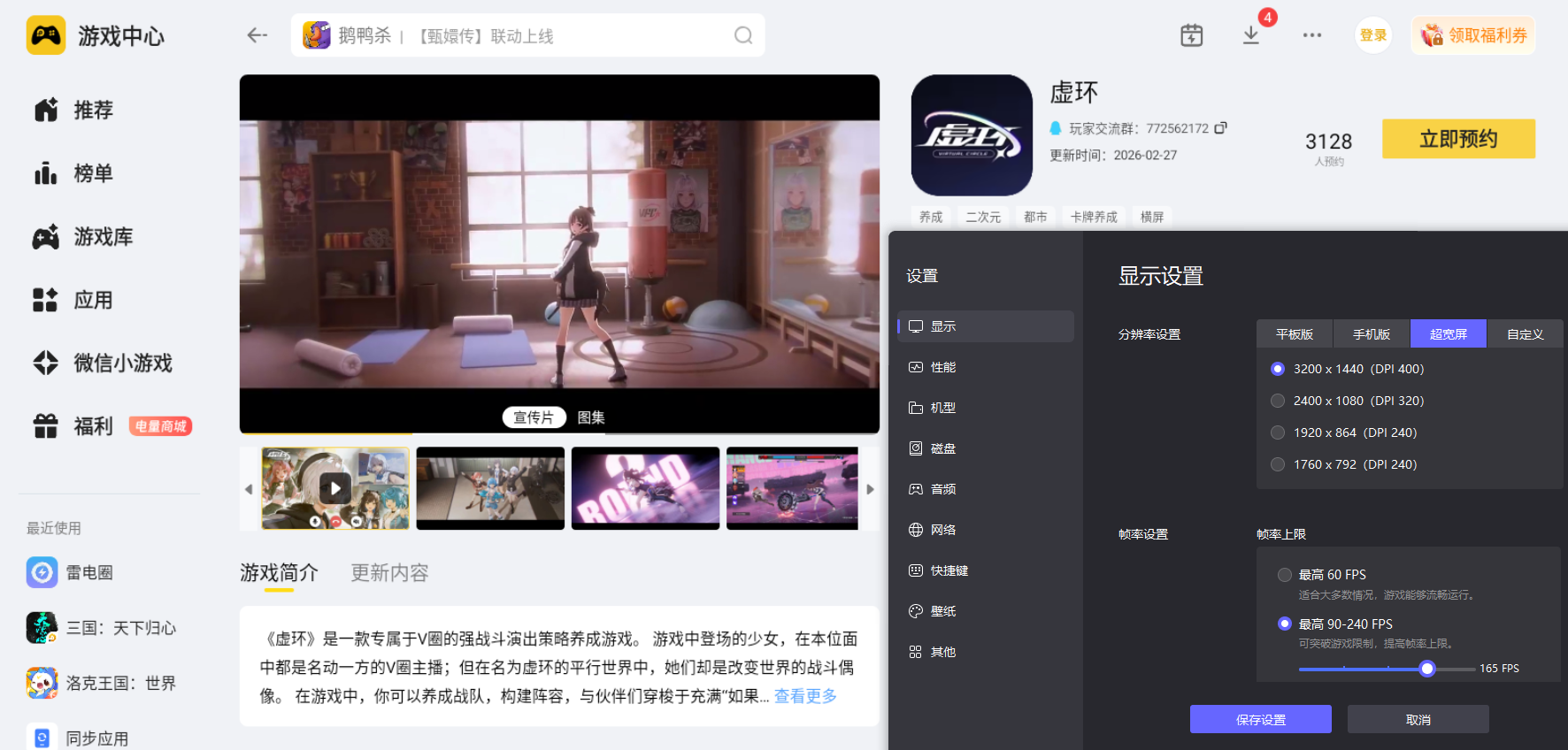This screenshot has height=750, width=1568.
Task: Open the calendar reservation icon in header
Action: click(1192, 35)
